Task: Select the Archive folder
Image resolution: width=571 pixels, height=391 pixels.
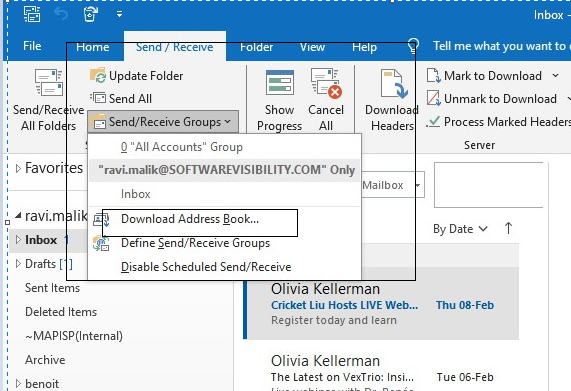Action: [45, 360]
